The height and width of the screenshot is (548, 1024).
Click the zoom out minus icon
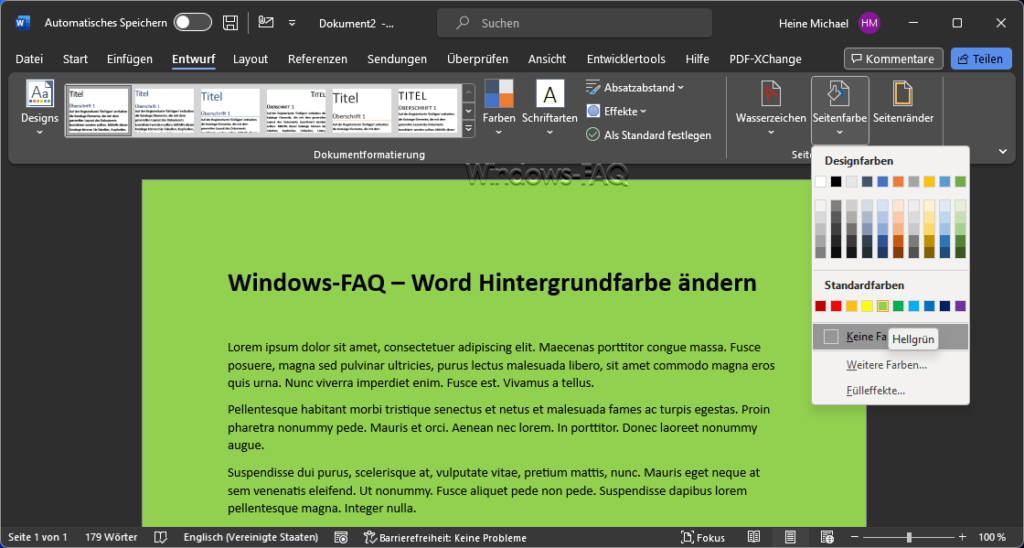coord(856,538)
